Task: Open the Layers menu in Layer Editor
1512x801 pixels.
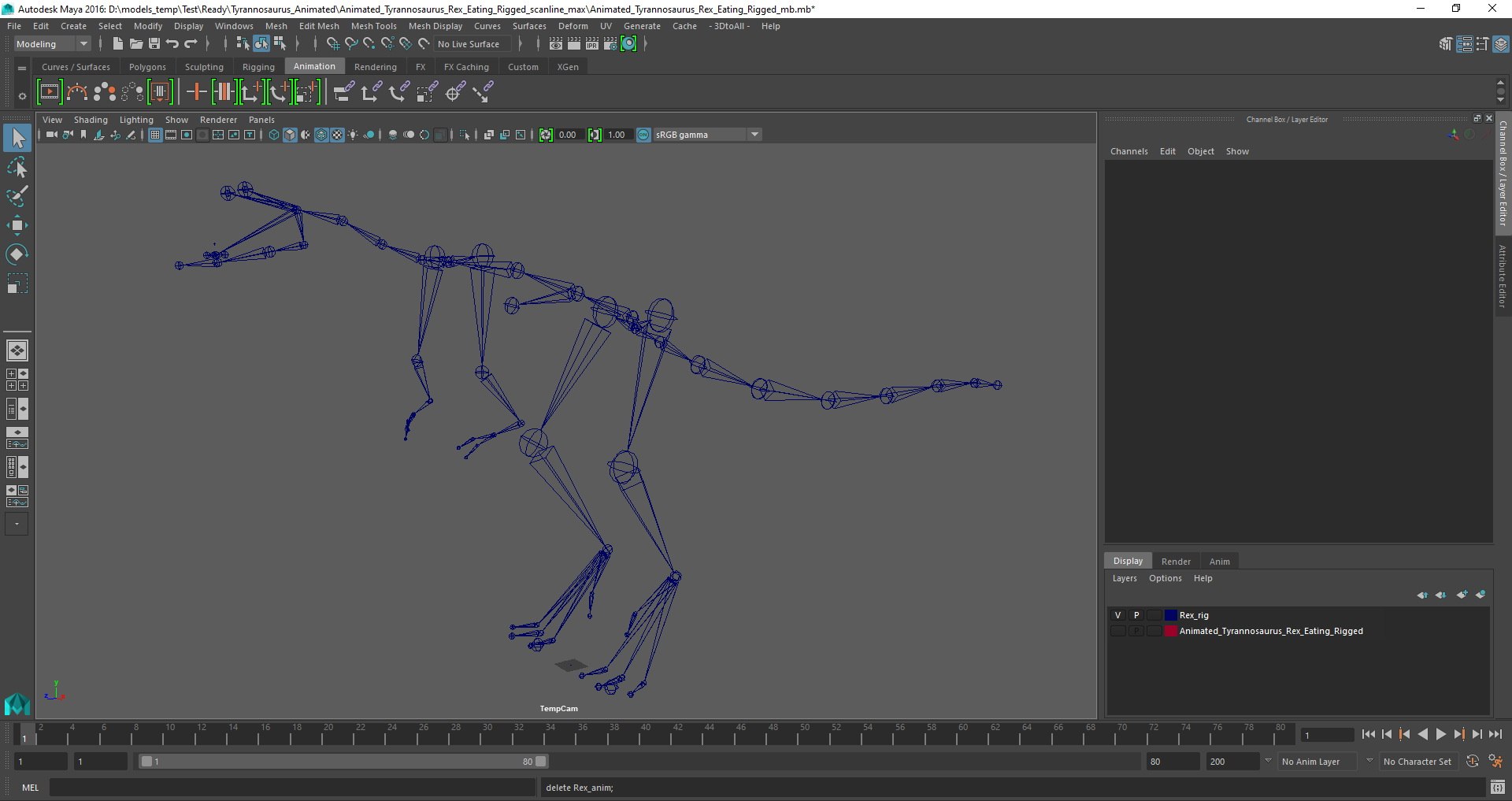Action: click(1125, 578)
